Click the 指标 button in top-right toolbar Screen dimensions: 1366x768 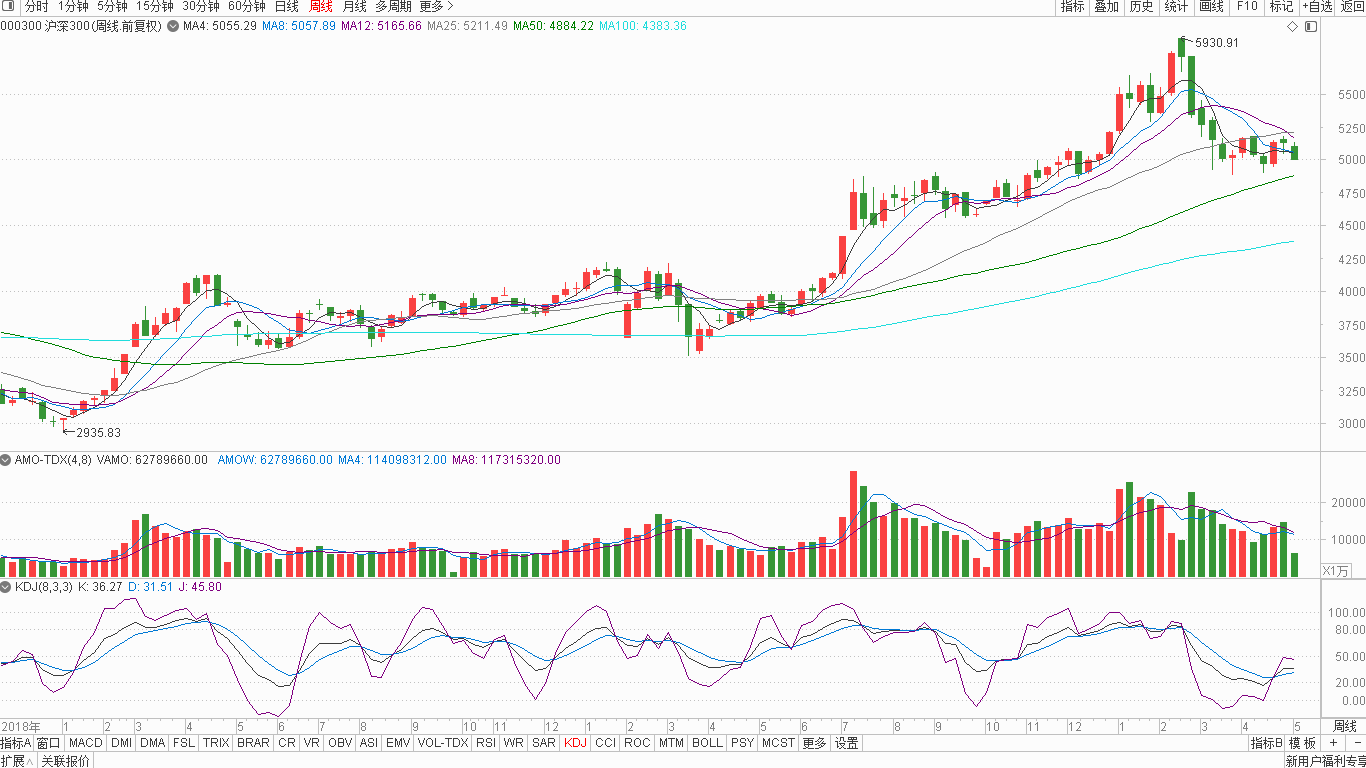(x=1072, y=6)
